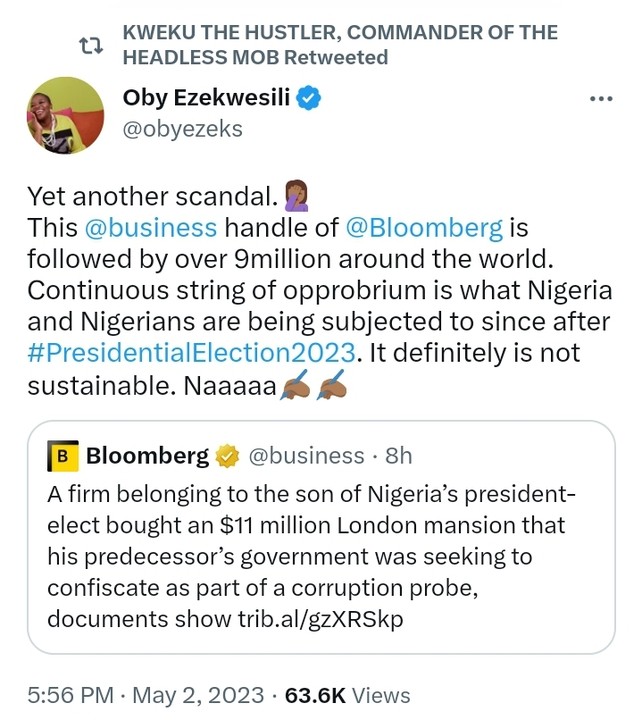Click the Bloomberg logo icon in quoted tweet
The width and height of the screenshot is (642, 720).
pyautogui.click(x=64, y=456)
